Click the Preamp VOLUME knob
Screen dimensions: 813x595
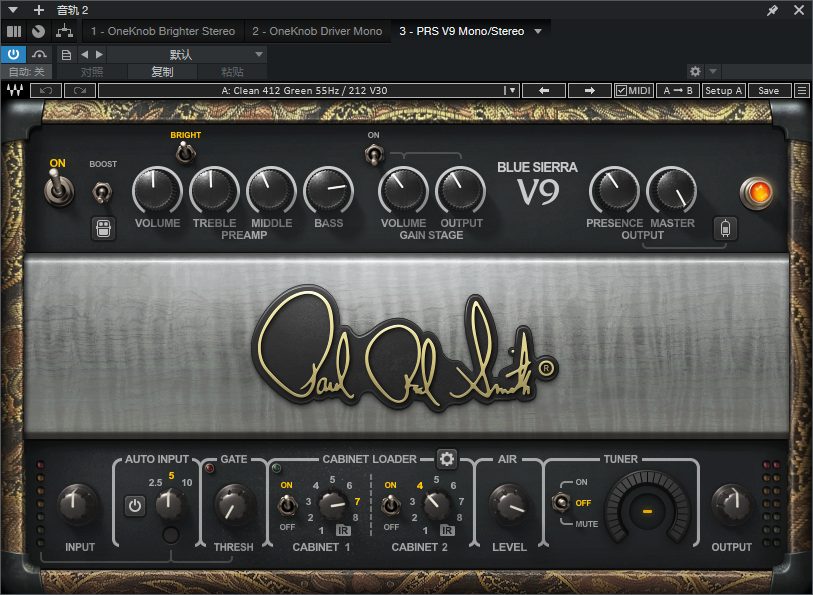157,191
